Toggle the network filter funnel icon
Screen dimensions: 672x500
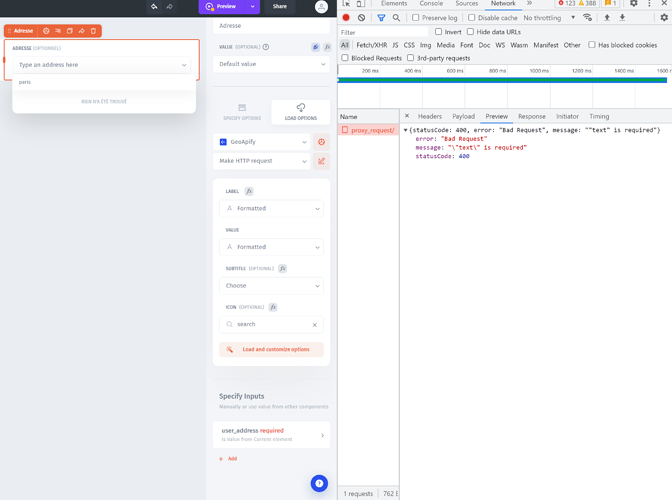(x=381, y=18)
